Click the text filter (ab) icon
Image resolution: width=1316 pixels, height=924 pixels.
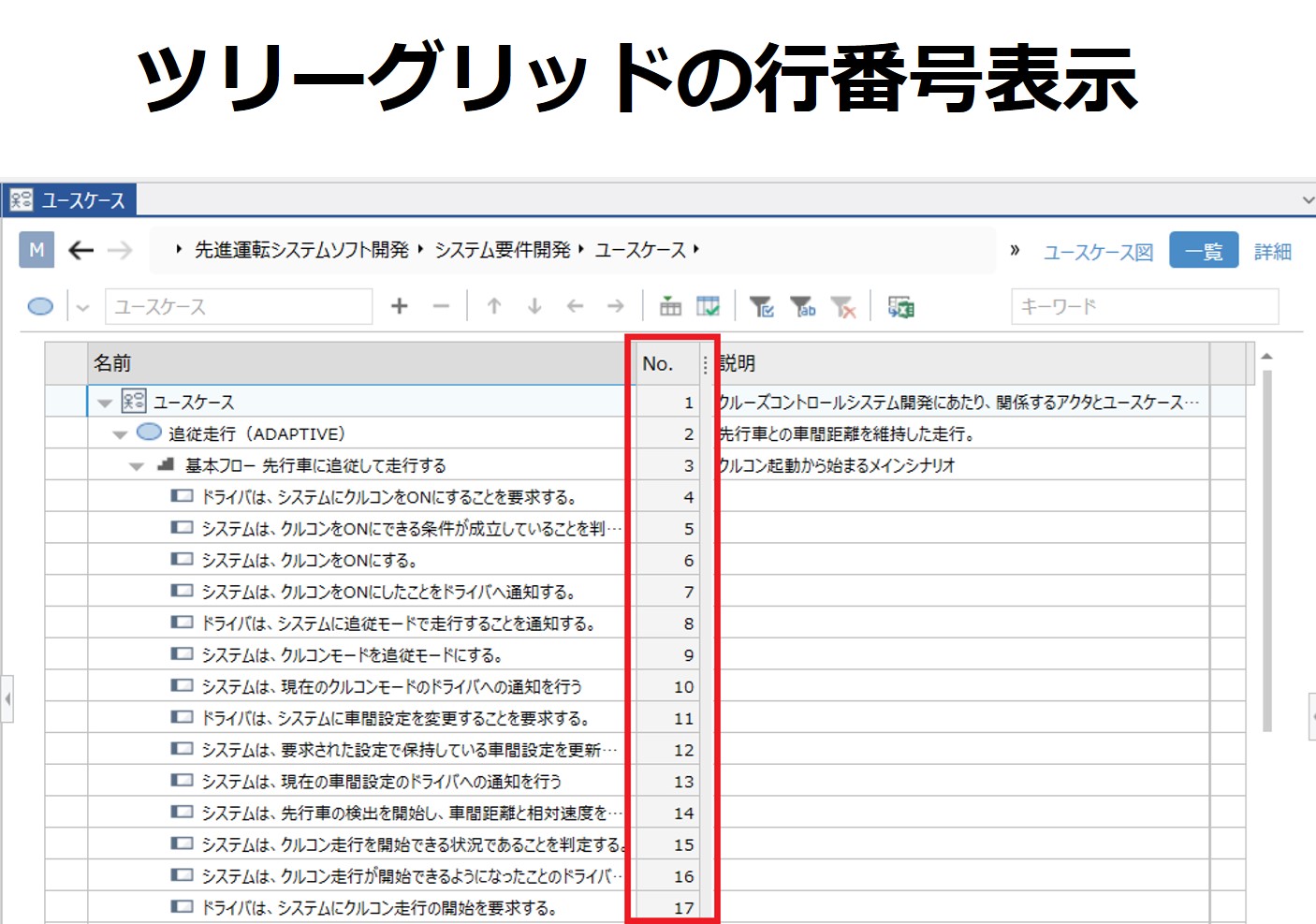click(802, 306)
